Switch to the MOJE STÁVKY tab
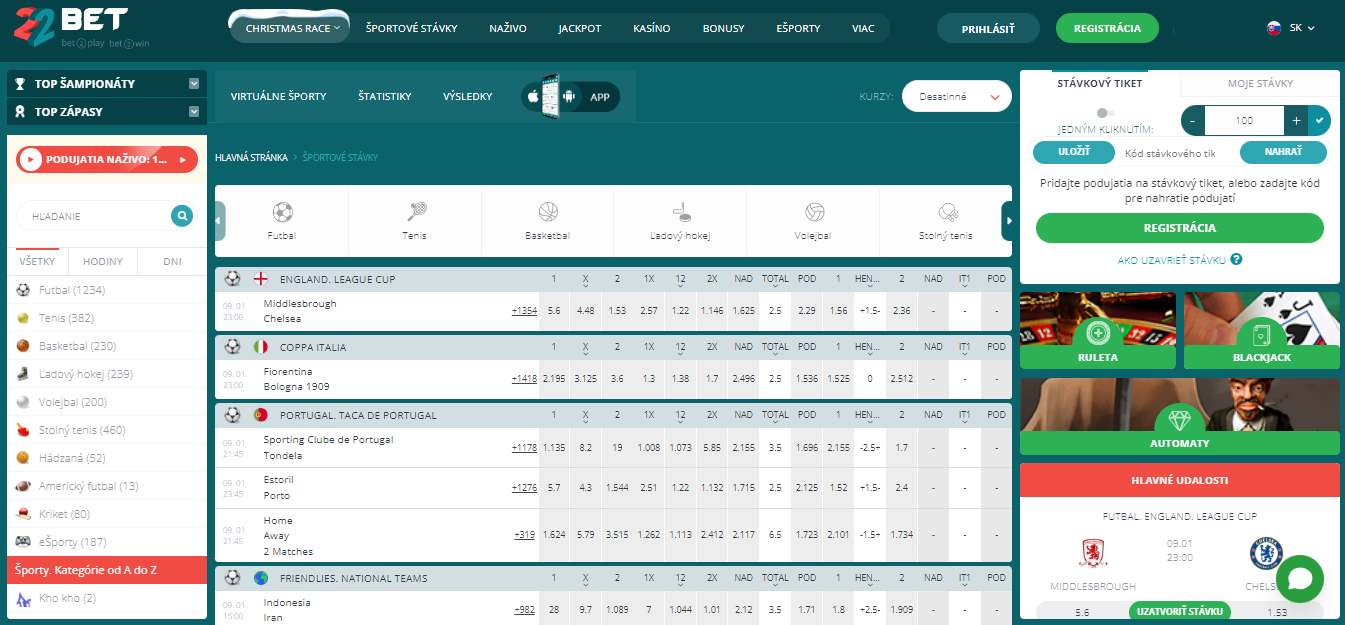 (x=1262, y=84)
